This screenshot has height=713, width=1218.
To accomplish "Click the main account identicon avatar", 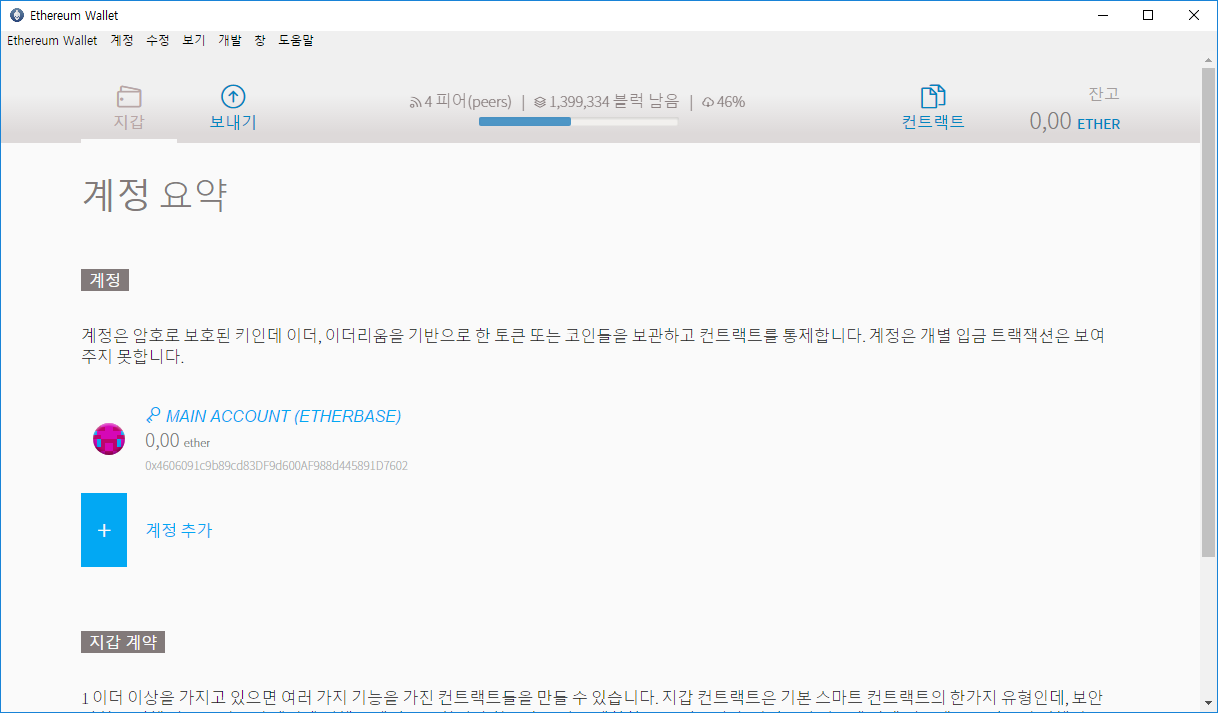I will tap(108, 439).
